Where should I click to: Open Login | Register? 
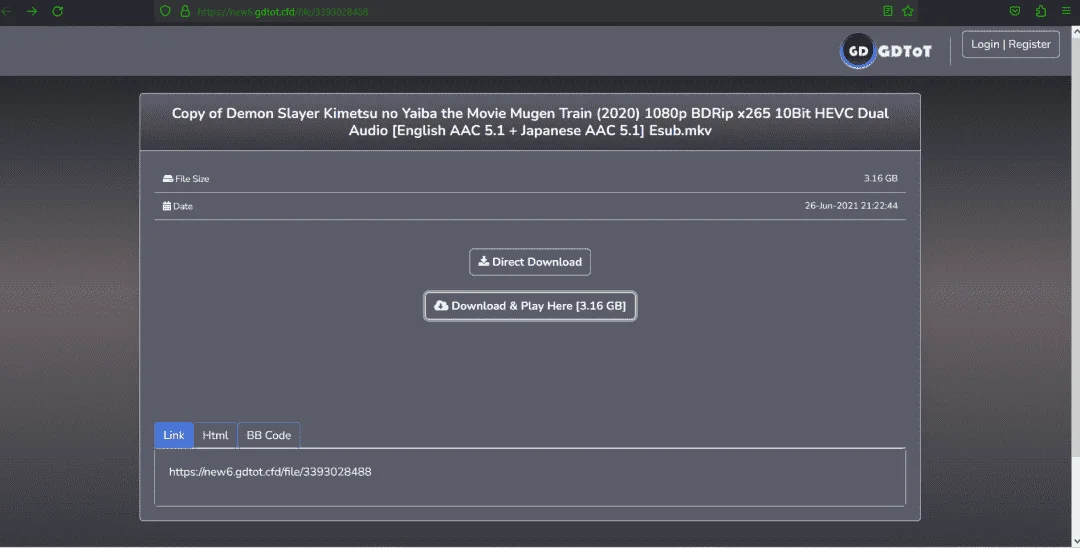[x=1010, y=44]
